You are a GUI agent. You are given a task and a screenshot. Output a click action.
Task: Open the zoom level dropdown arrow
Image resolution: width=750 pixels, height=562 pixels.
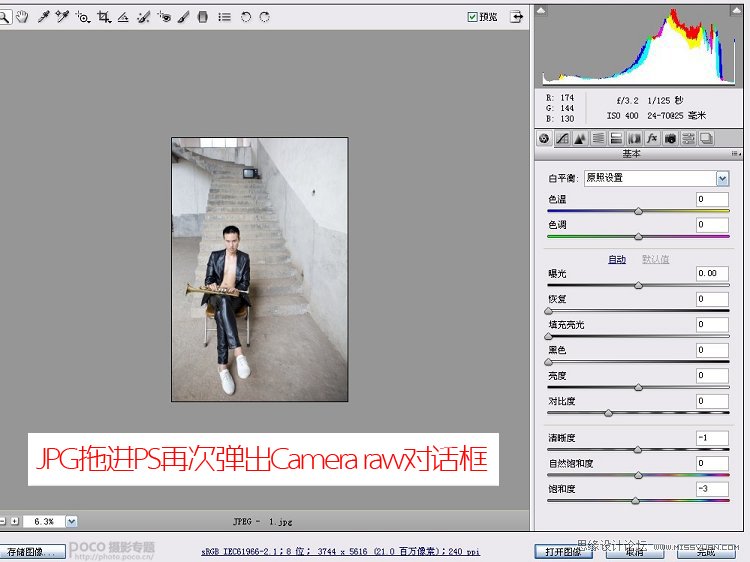pos(71,521)
